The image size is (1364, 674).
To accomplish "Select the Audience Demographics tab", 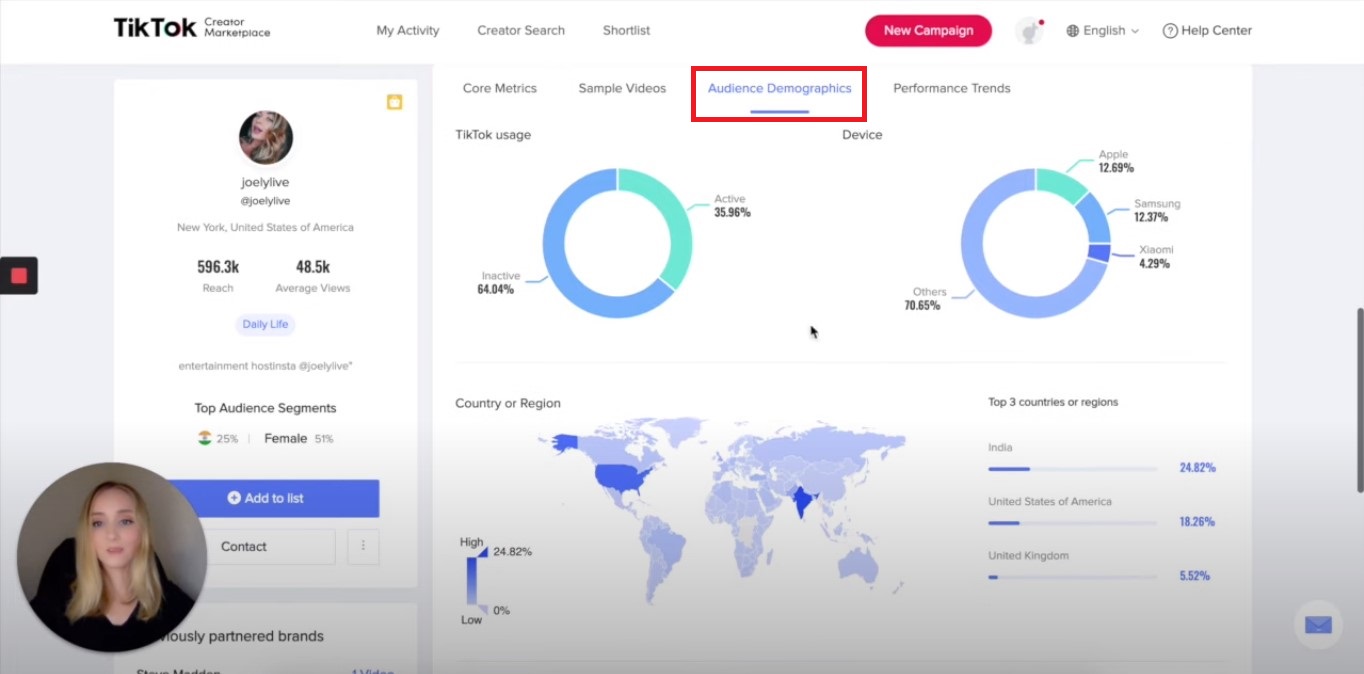I will [x=780, y=88].
